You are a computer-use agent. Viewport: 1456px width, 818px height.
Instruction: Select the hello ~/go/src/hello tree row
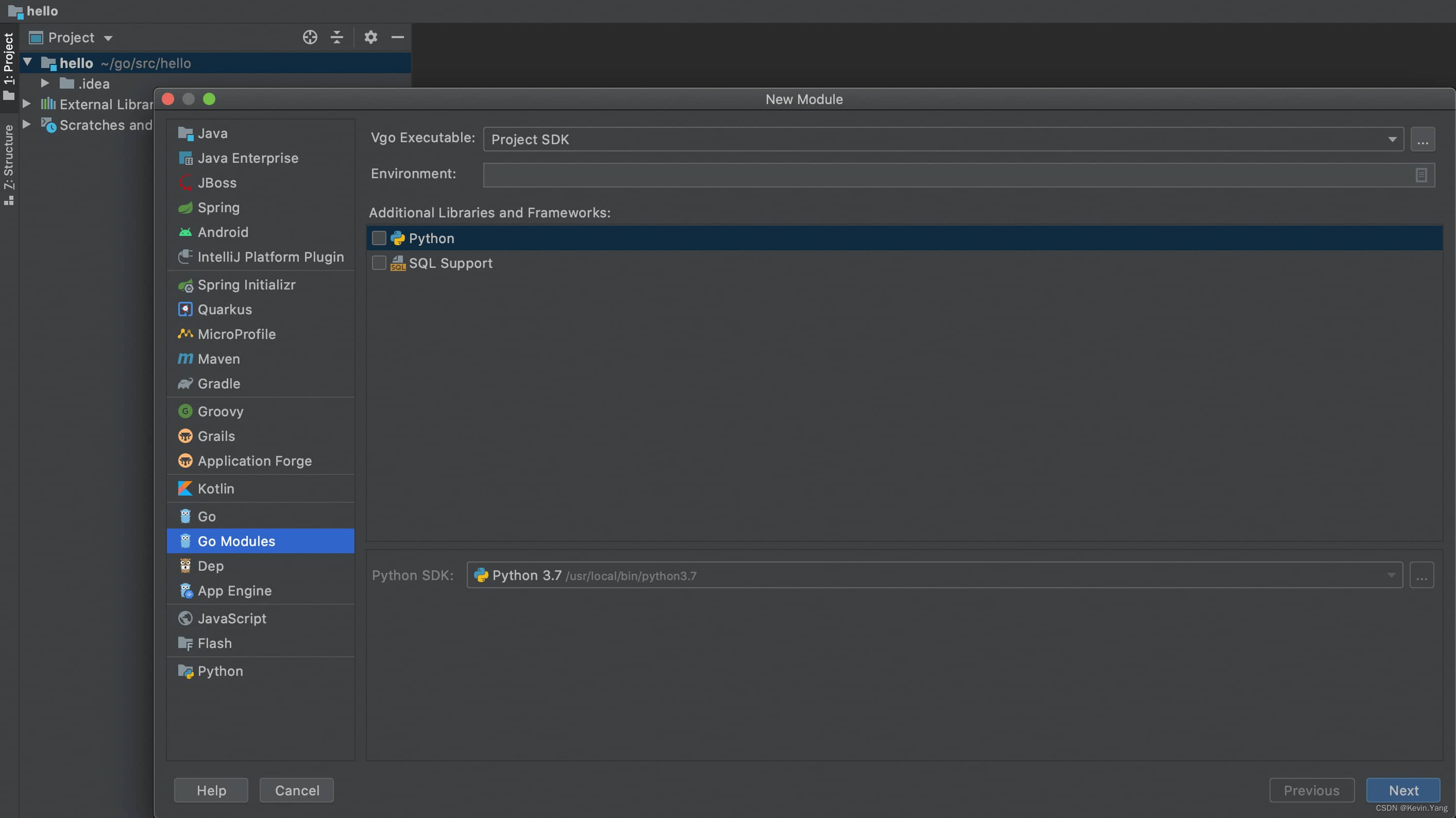pyautogui.click(x=215, y=63)
